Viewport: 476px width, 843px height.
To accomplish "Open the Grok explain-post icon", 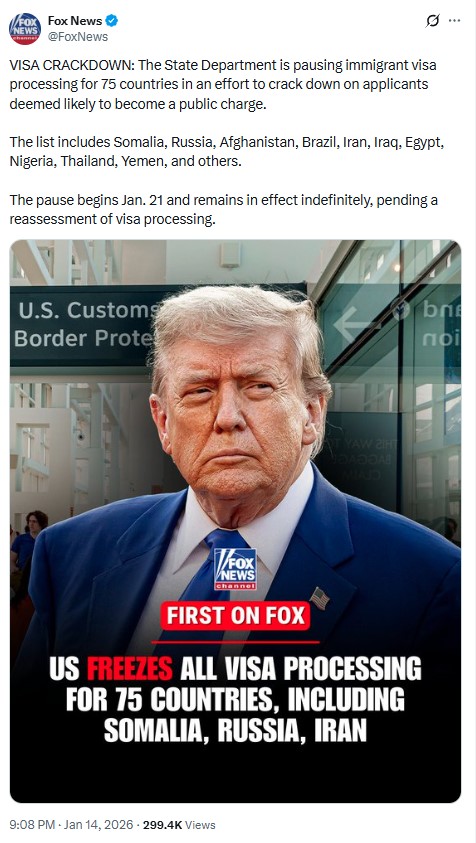I will [432, 21].
